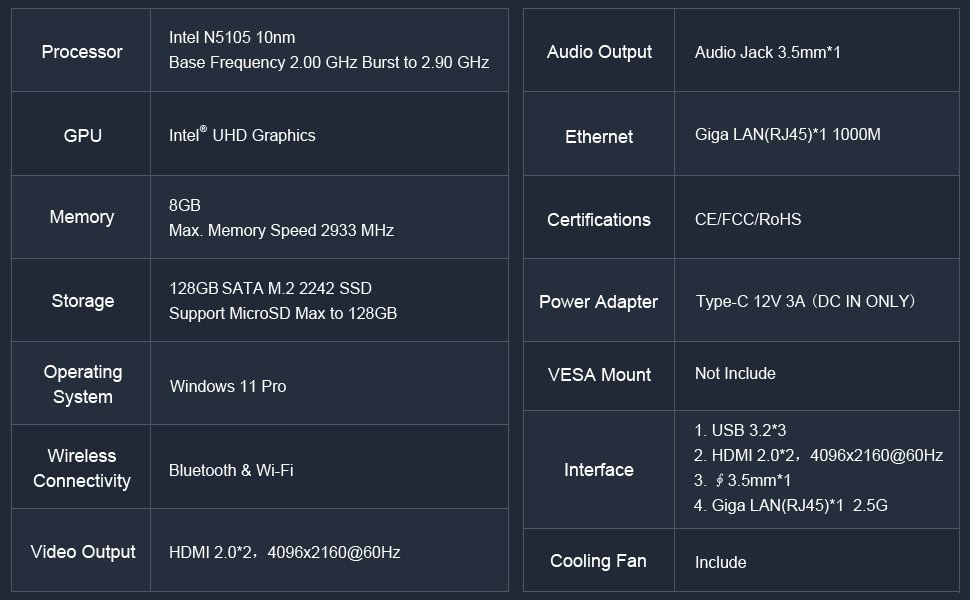Select the Bluetooth & Wi-Fi text
This screenshot has width=970, height=600.
coord(231,470)
